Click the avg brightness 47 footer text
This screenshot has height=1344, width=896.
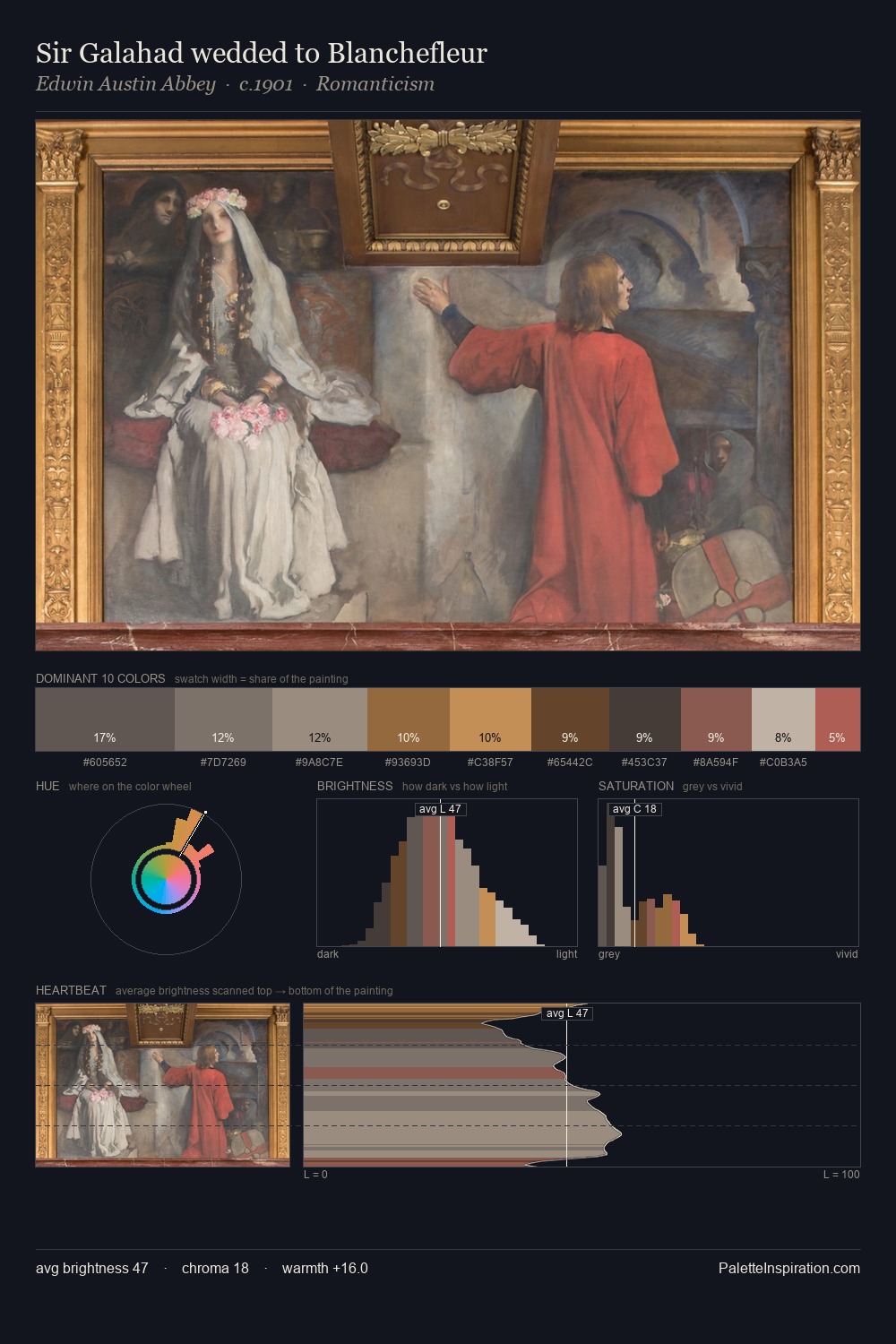(92, 1268)
